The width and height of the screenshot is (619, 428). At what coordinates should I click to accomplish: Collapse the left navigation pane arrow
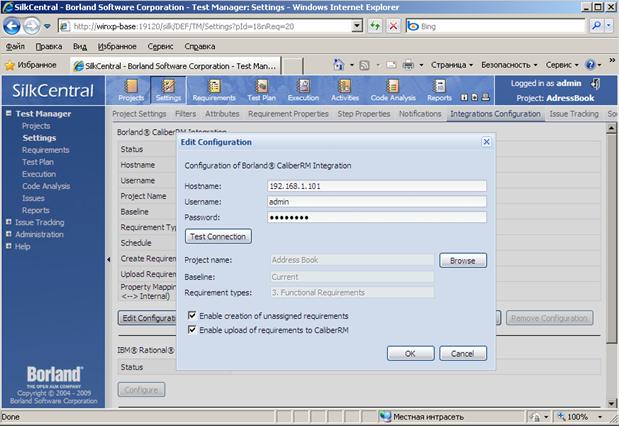tap(109, 259)
